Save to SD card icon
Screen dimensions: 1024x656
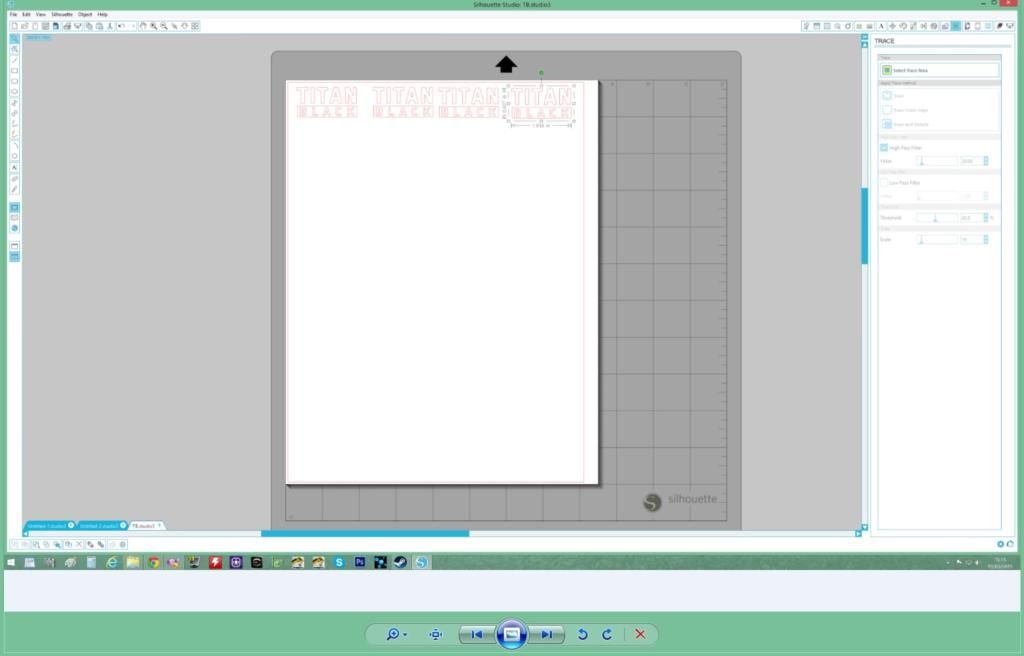point(56,26)
